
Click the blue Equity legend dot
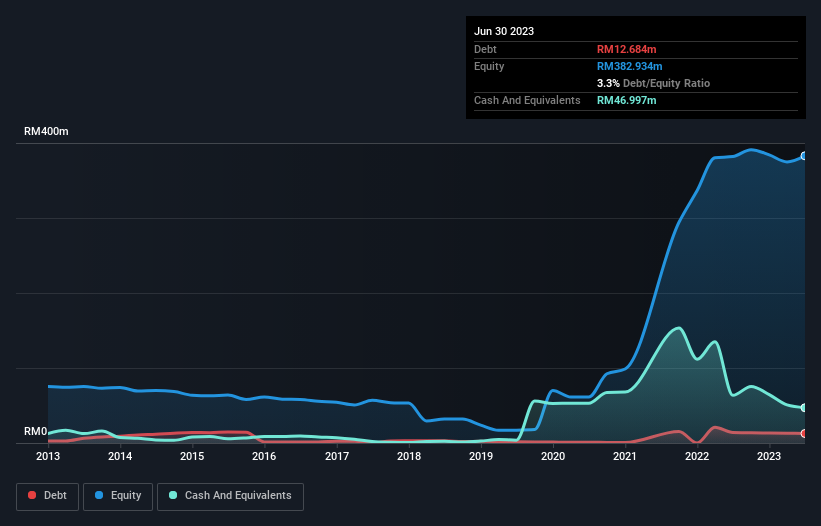click(99, 495)
